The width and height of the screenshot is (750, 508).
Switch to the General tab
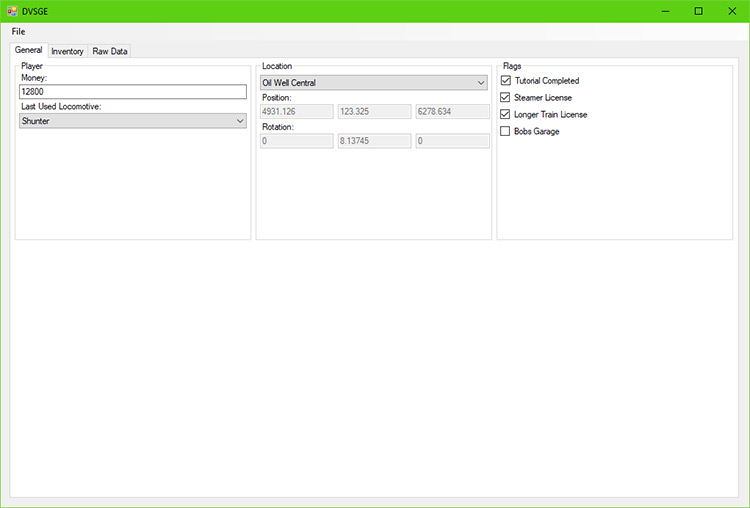[x=28, y=50]
